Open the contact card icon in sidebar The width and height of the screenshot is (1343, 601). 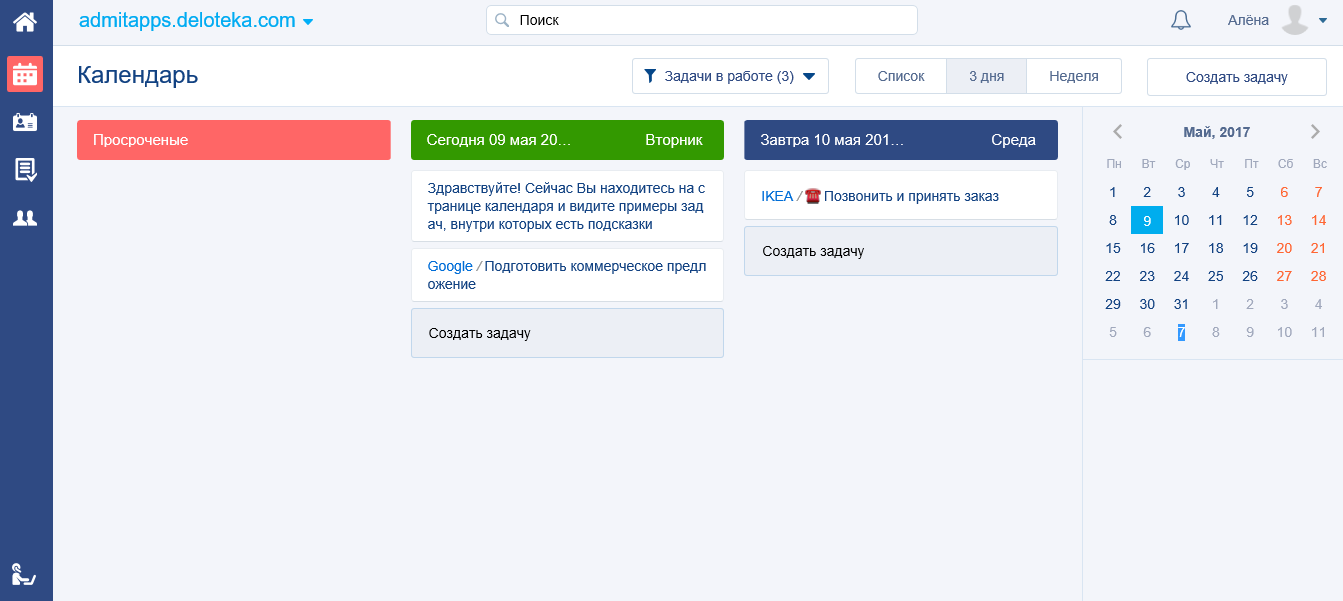pos(25,122)
